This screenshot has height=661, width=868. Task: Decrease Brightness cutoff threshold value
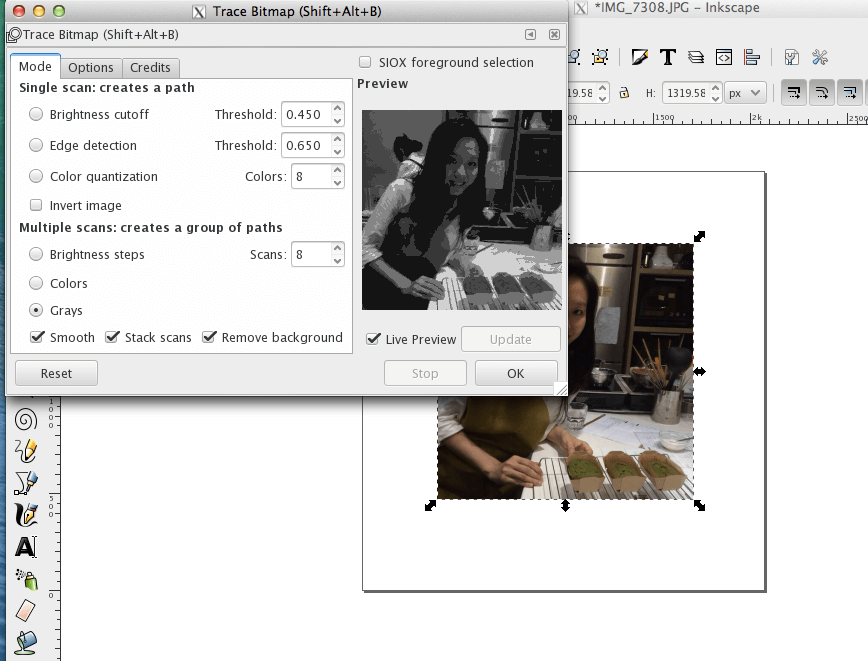pos(337,120)
